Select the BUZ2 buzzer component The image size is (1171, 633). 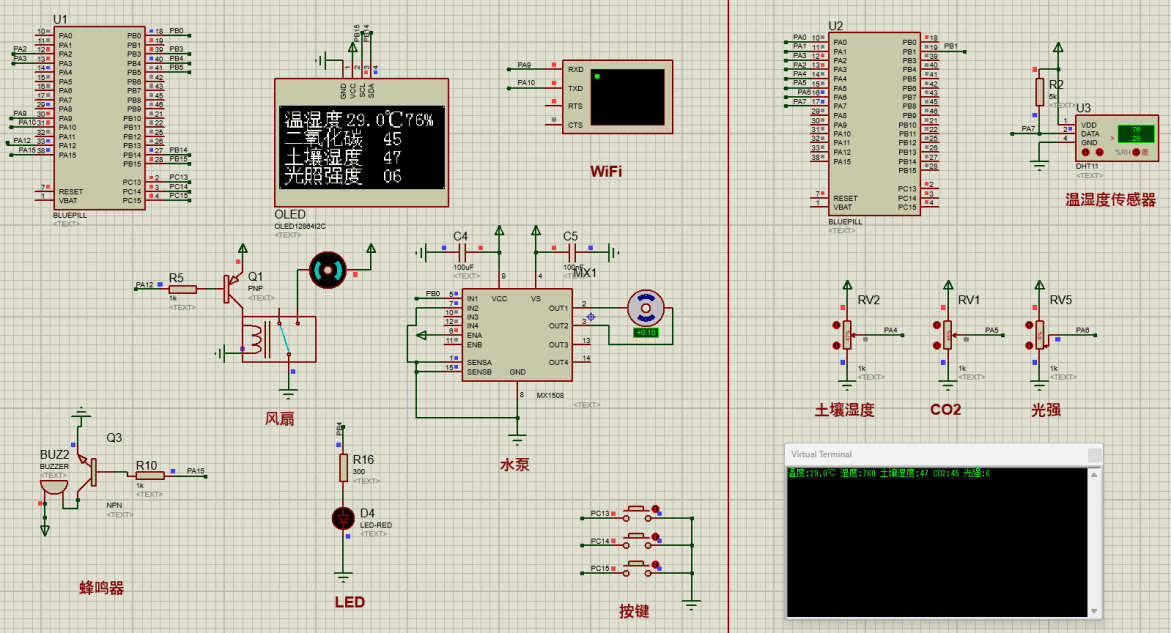[x=54, y=486]
